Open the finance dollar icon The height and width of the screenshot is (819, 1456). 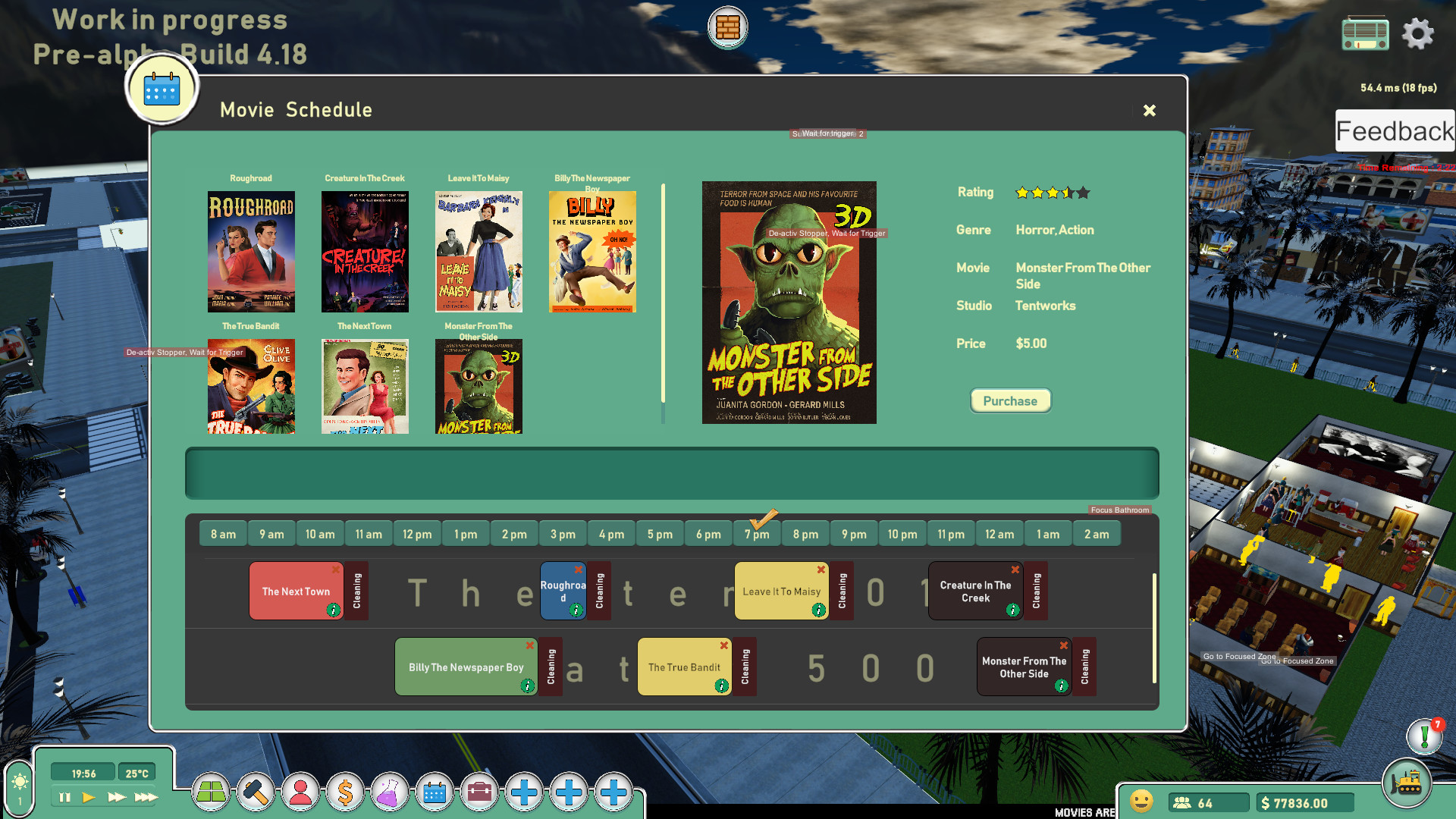coord(345,793)
